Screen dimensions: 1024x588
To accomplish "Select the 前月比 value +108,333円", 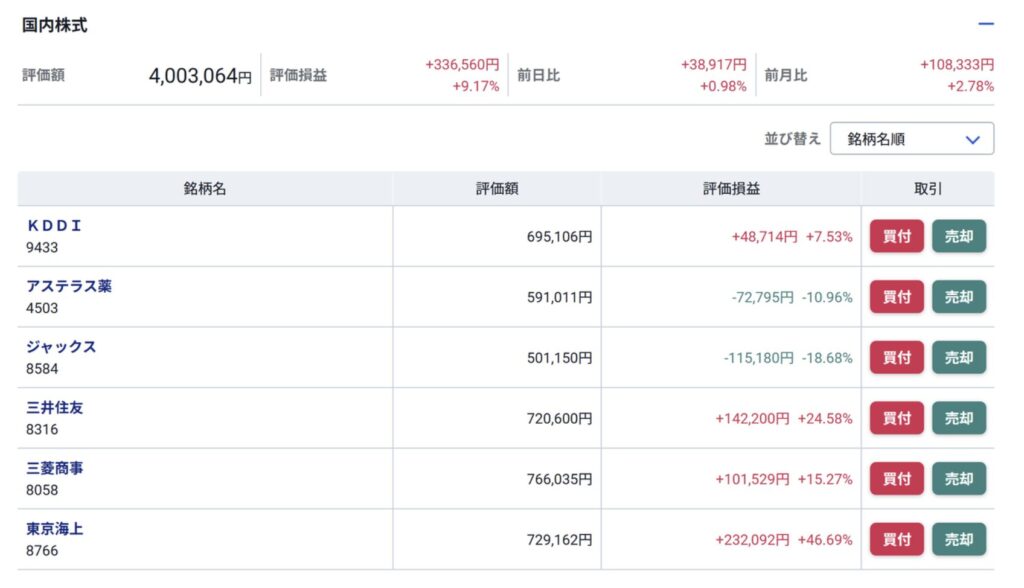I will 957,65.
